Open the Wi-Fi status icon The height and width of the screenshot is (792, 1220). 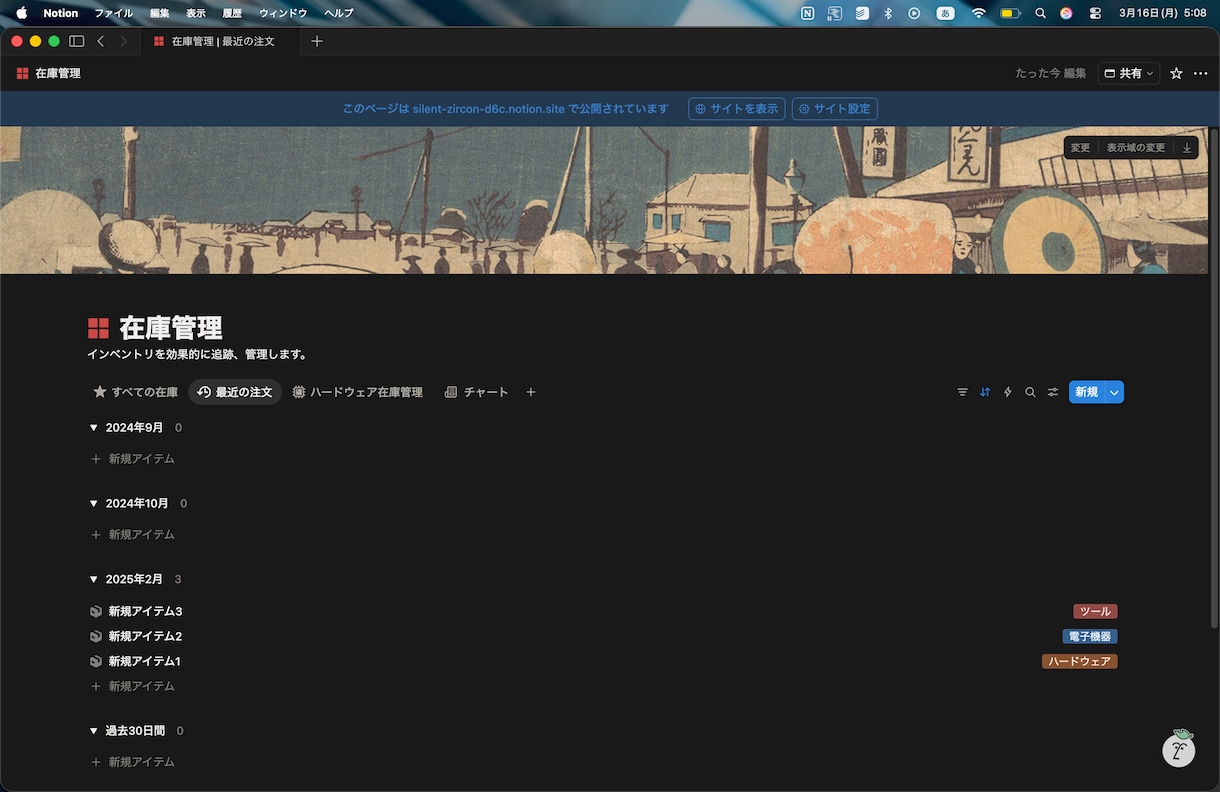point(979,13)
